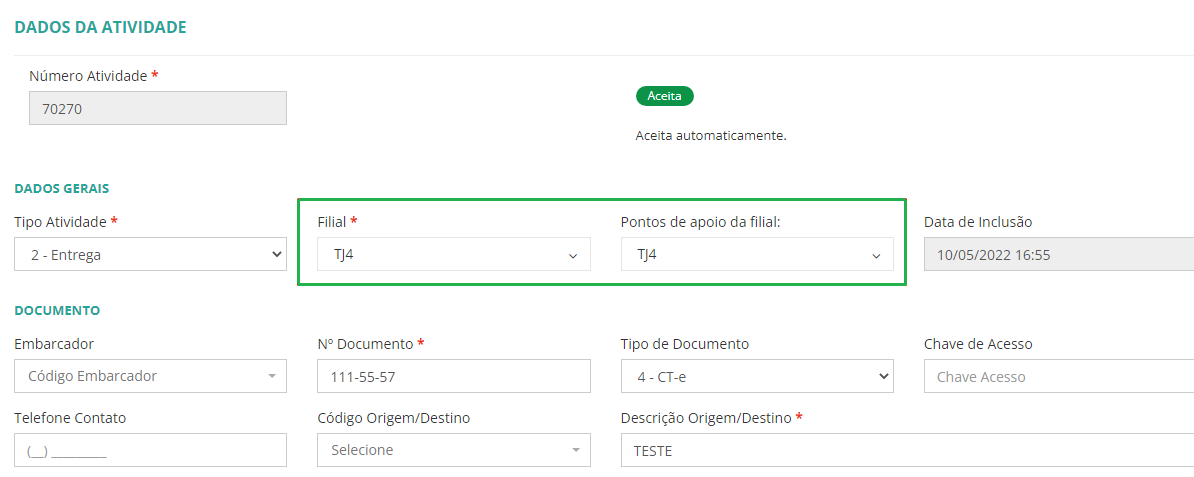Click the arrow of the Tipo Atividade select

tap(277, 255)
